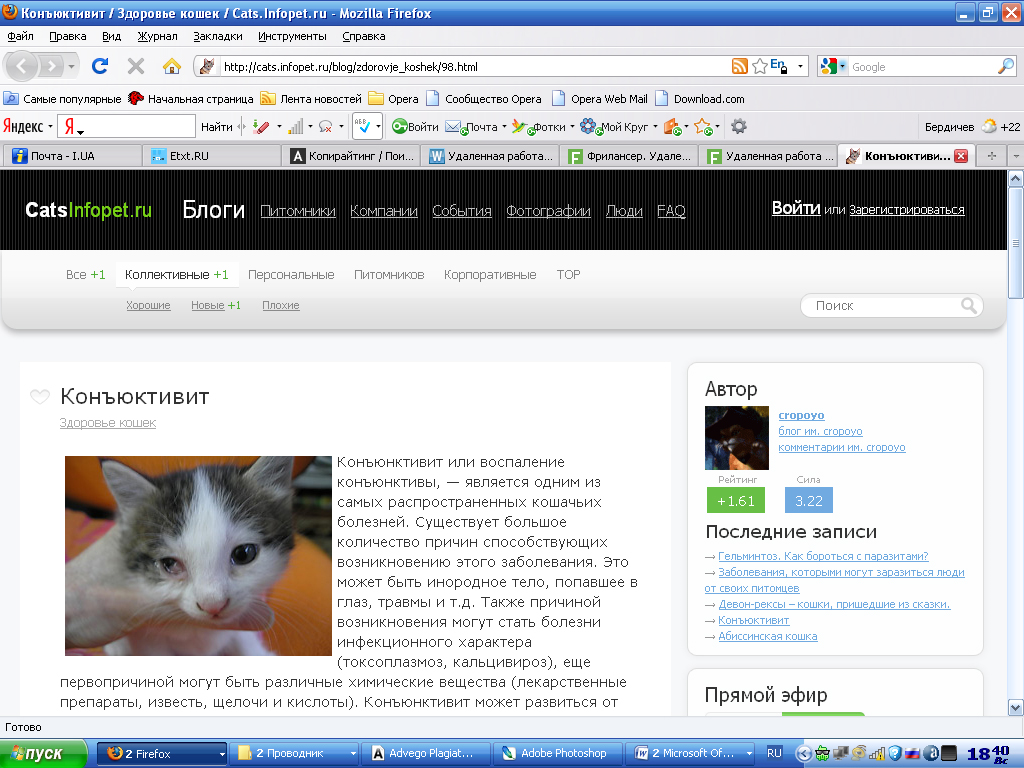Subscribe via the orange RSS feed icon
Image resolution: width=1024 pixels, height=768 pixels.
(x=739, y=66)
